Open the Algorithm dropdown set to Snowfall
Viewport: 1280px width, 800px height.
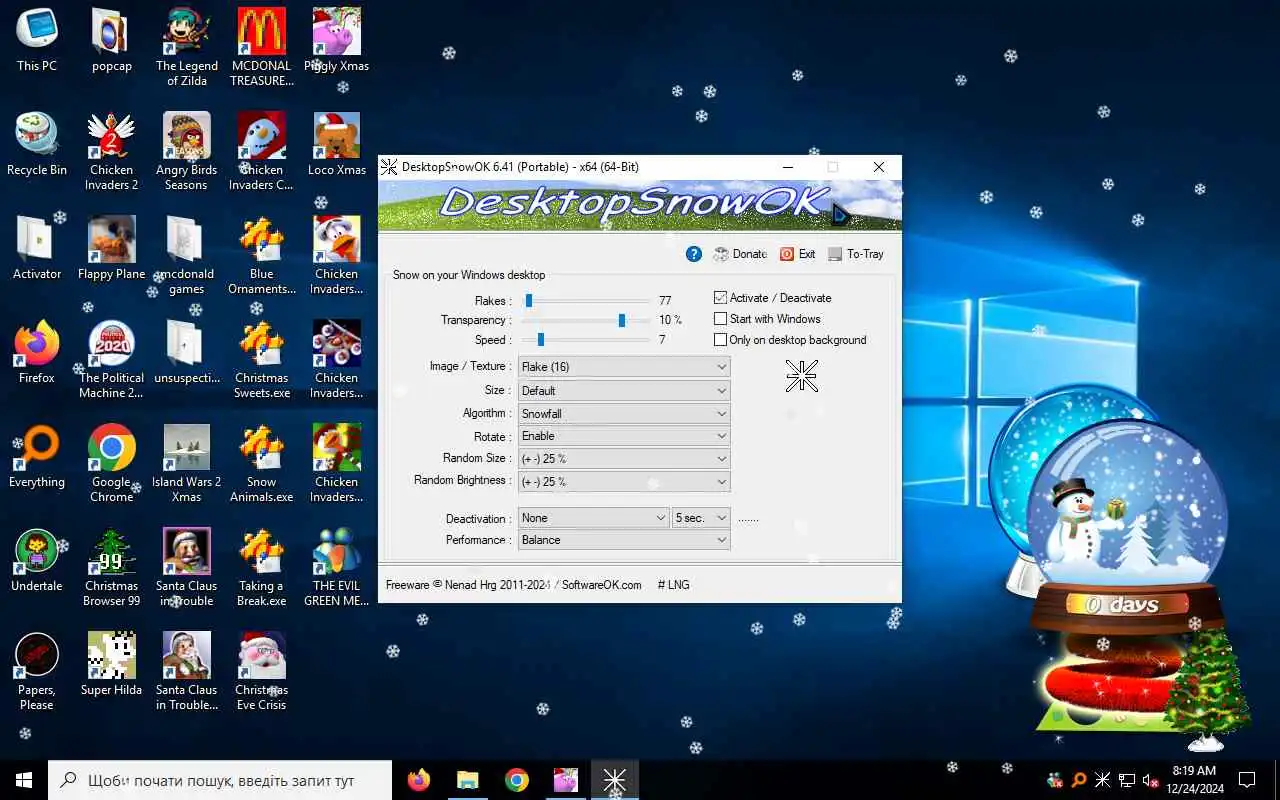coord(624,413)
